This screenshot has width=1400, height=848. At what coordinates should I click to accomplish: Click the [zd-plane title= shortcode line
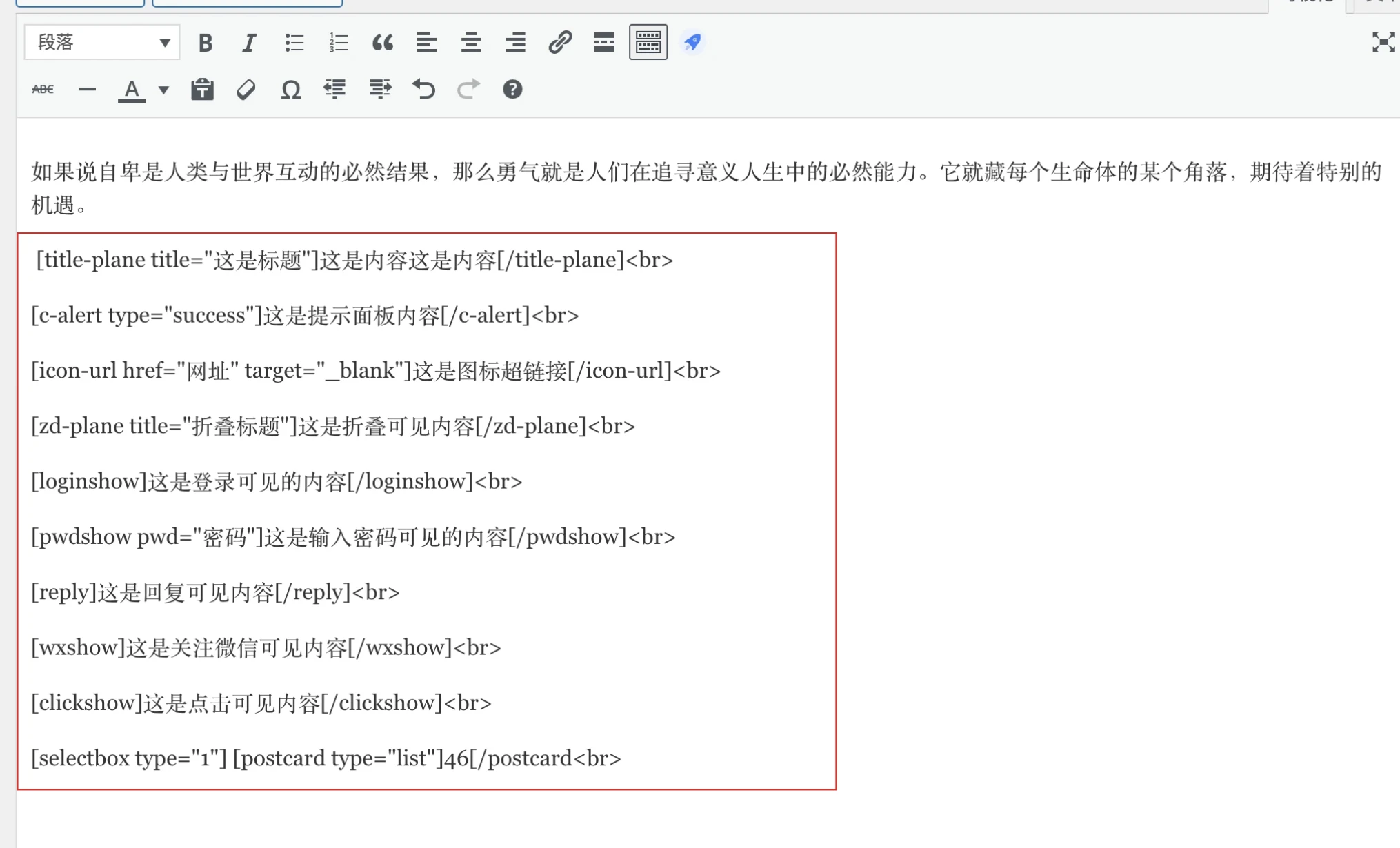333,426
